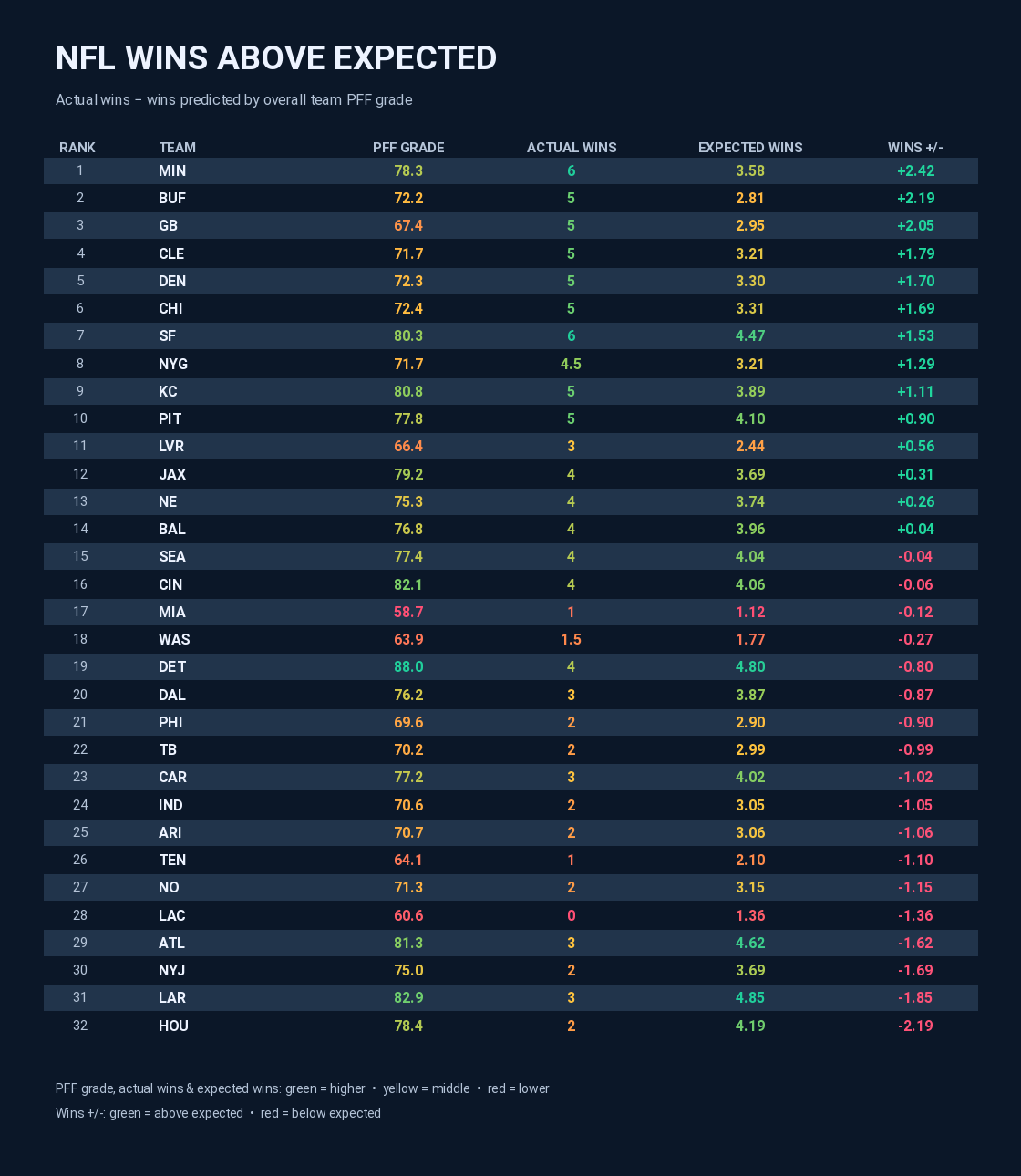Screen dimensions: 1021x1176
Task: Click rank number 1
Action: tap(80, 170)
